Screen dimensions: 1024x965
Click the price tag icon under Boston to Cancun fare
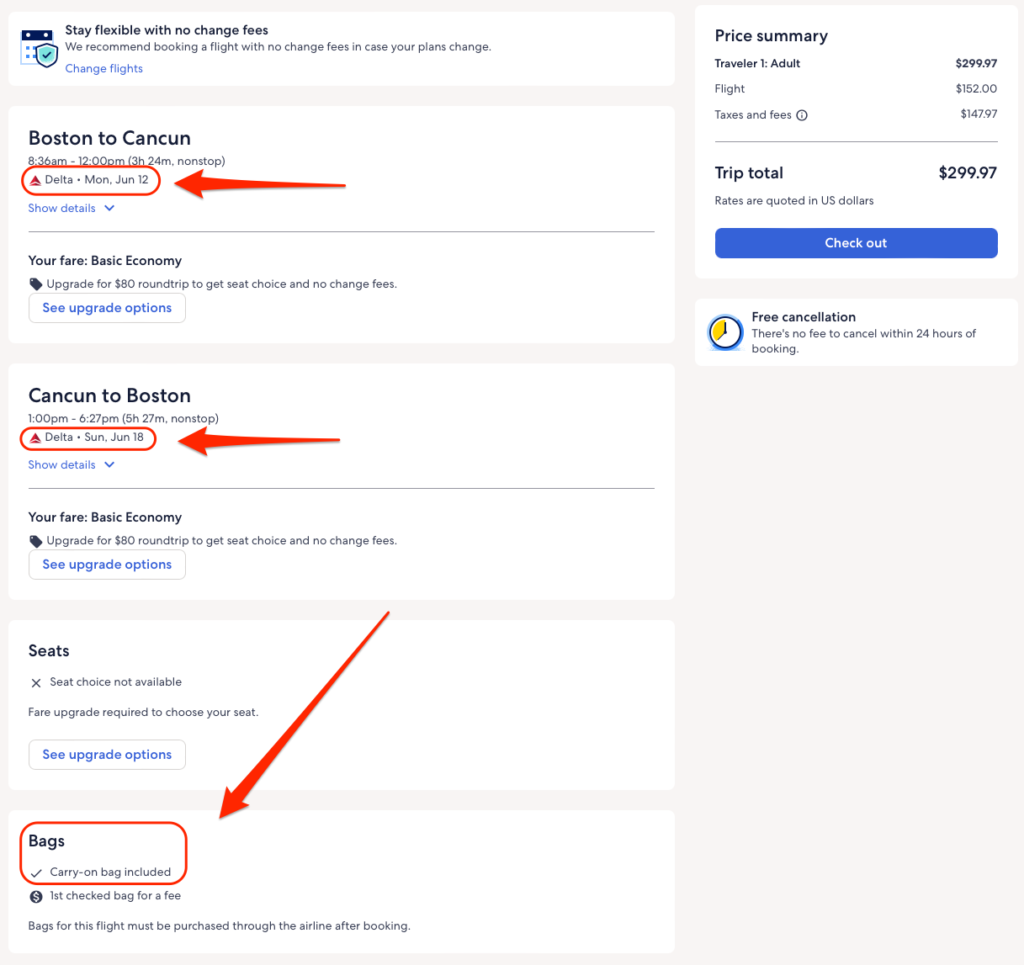click(36, 284)
